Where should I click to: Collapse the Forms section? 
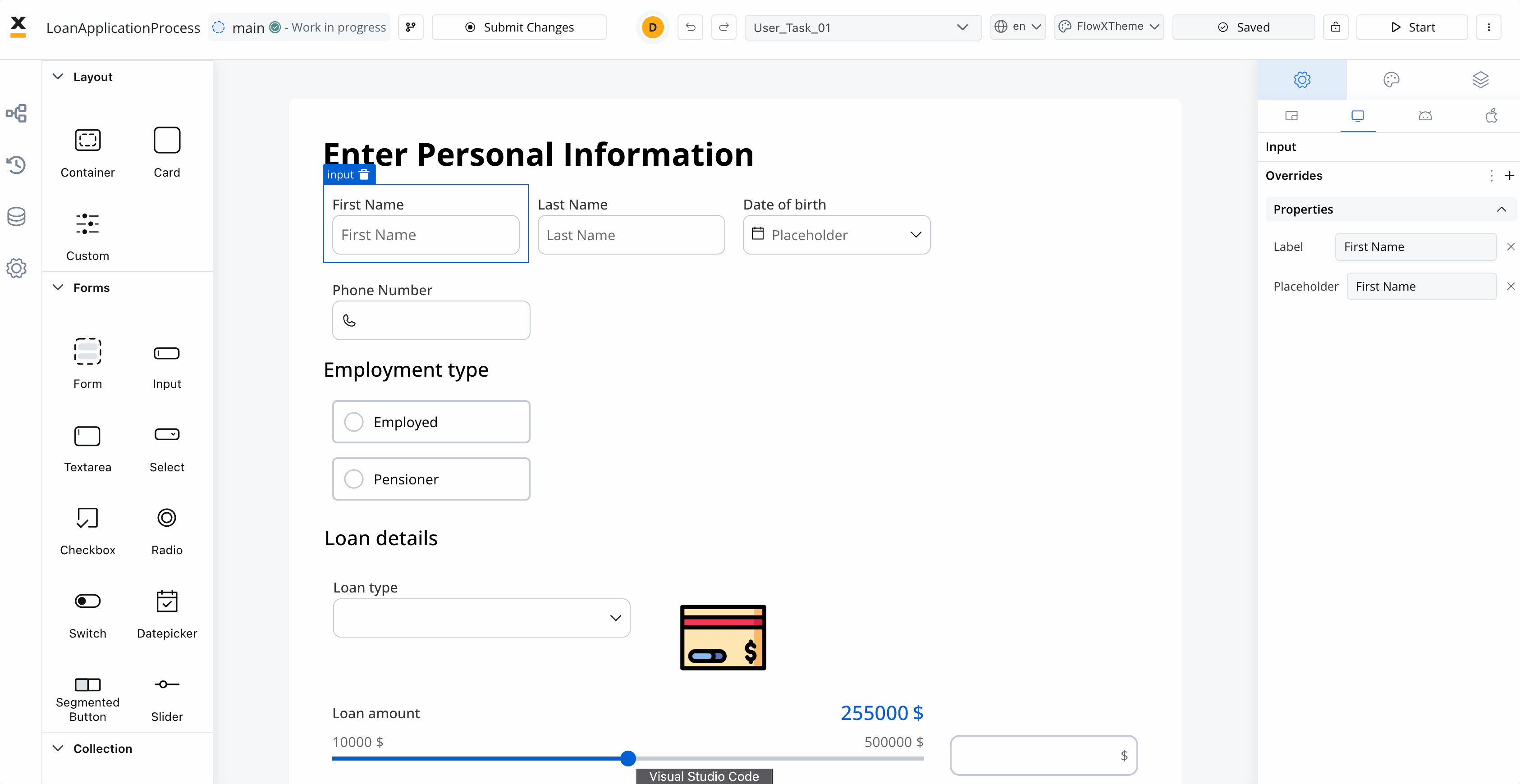(58, 287)
